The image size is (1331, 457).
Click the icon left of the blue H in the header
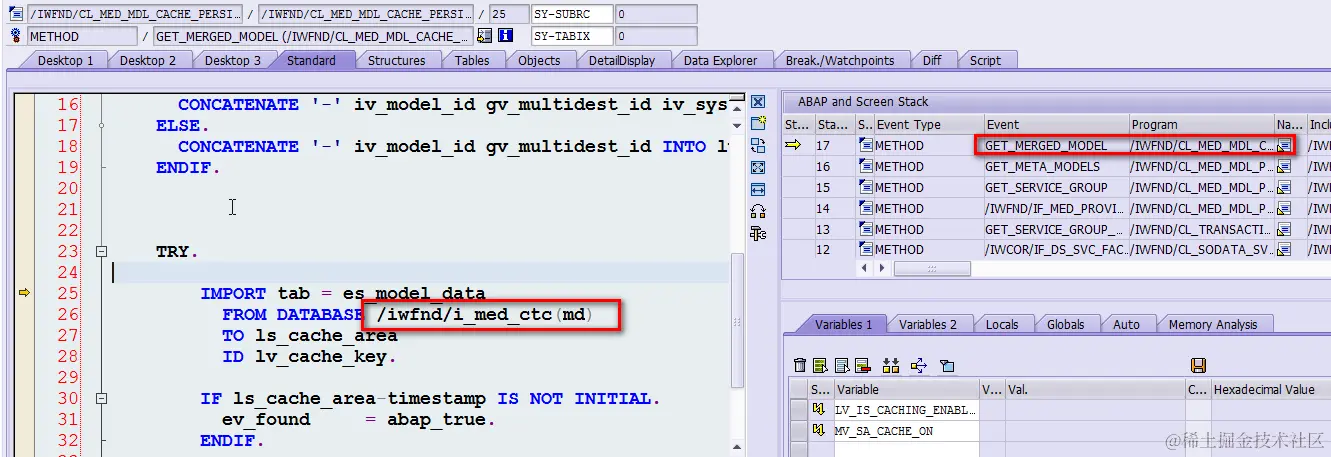click(x=485, y=36)
